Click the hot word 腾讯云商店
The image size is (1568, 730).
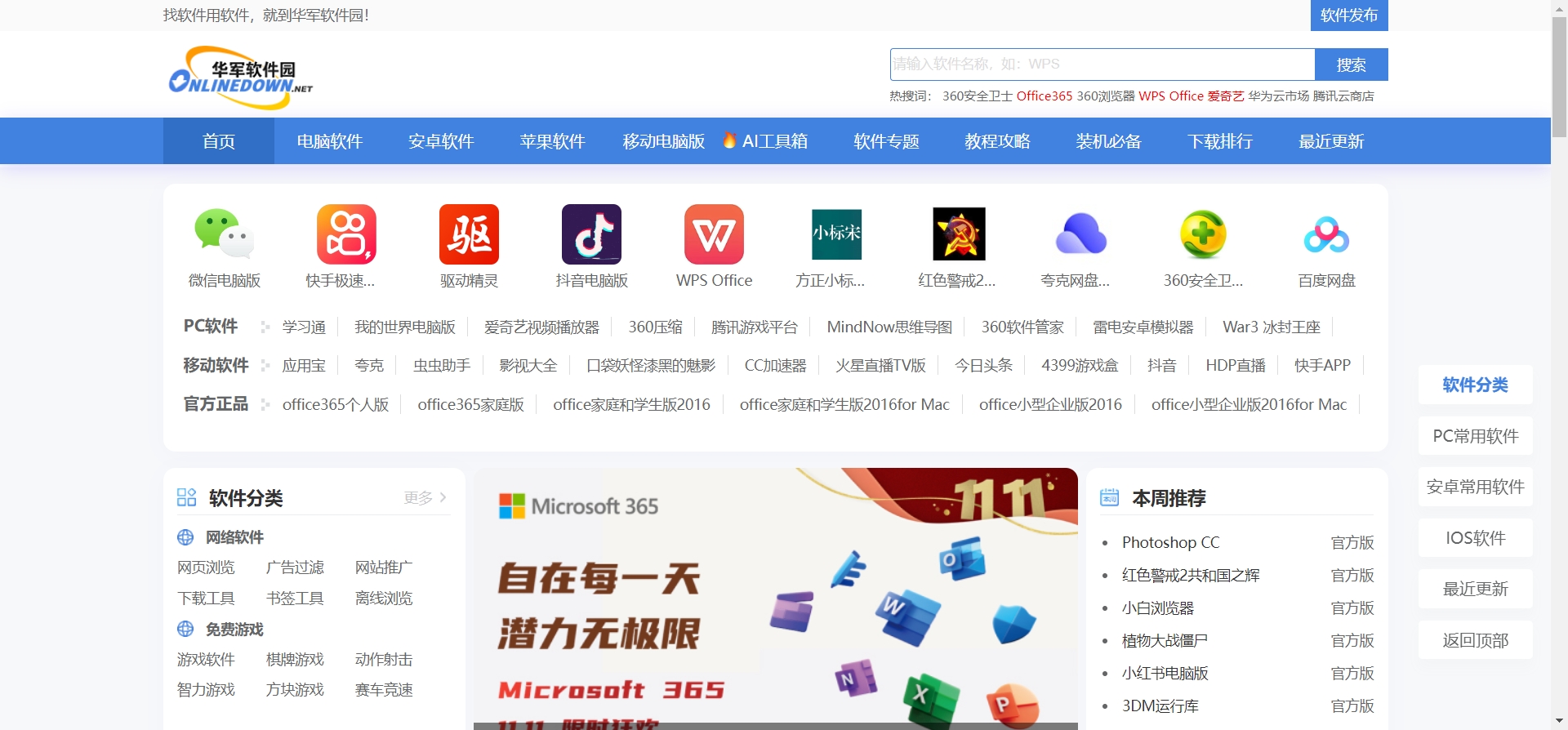point(1343,96)
